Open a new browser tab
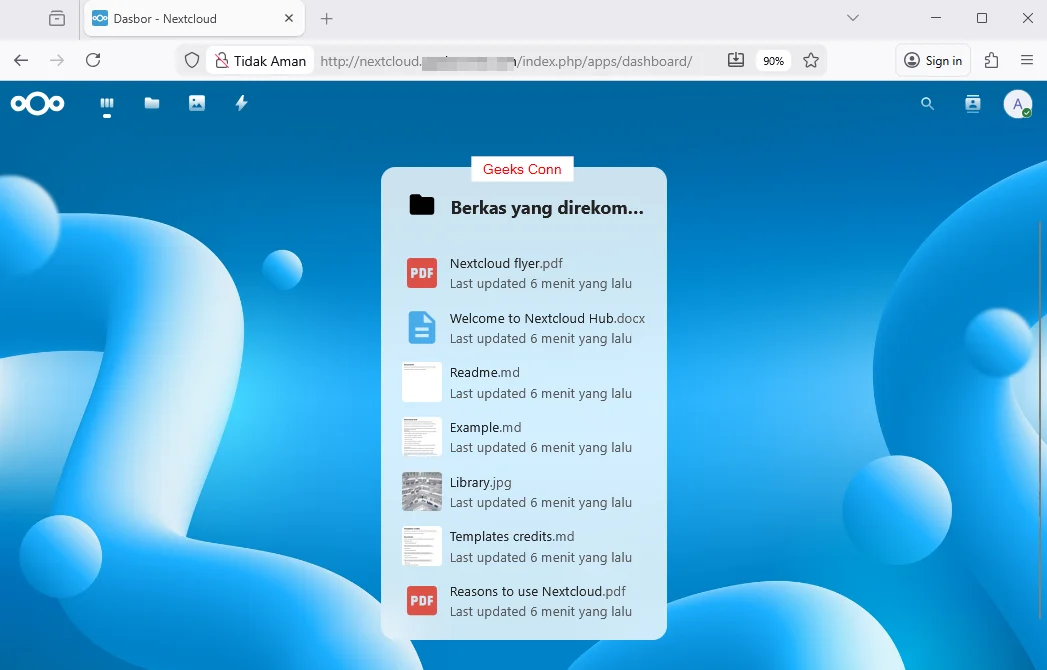The height and width of the screenshot is (670, 1047). (x=325, y=18)
